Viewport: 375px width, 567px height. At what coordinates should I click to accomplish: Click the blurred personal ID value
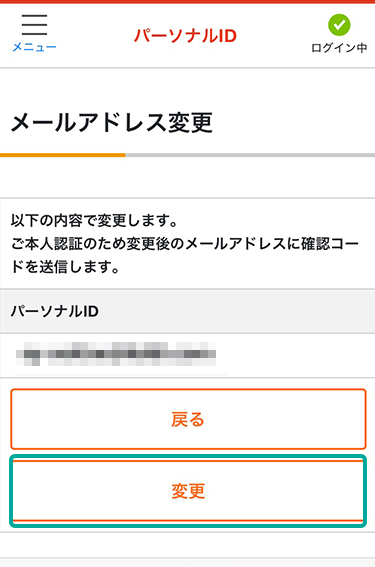116,353
